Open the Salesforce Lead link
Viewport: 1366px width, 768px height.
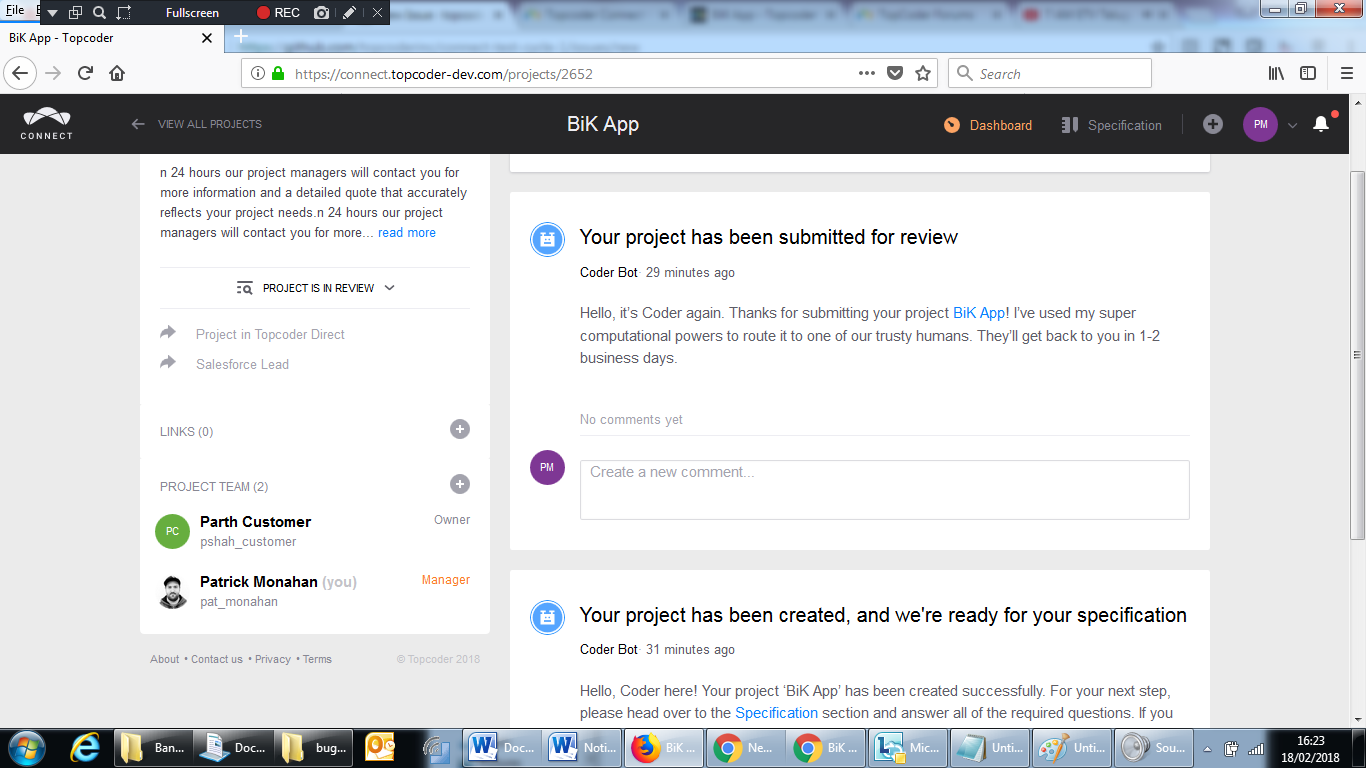tap(242, 364)
